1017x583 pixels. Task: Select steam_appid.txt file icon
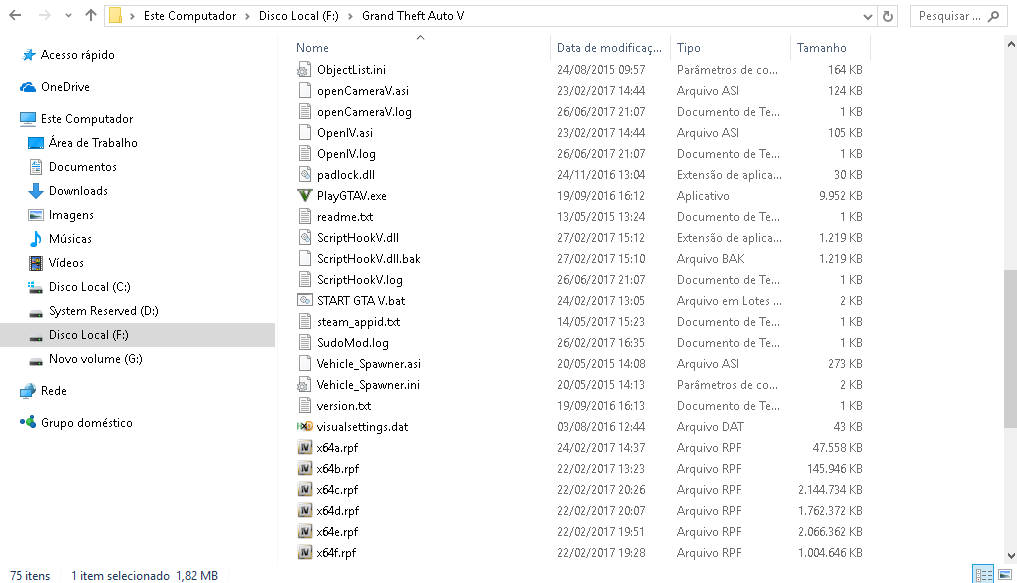pos(304,322)
